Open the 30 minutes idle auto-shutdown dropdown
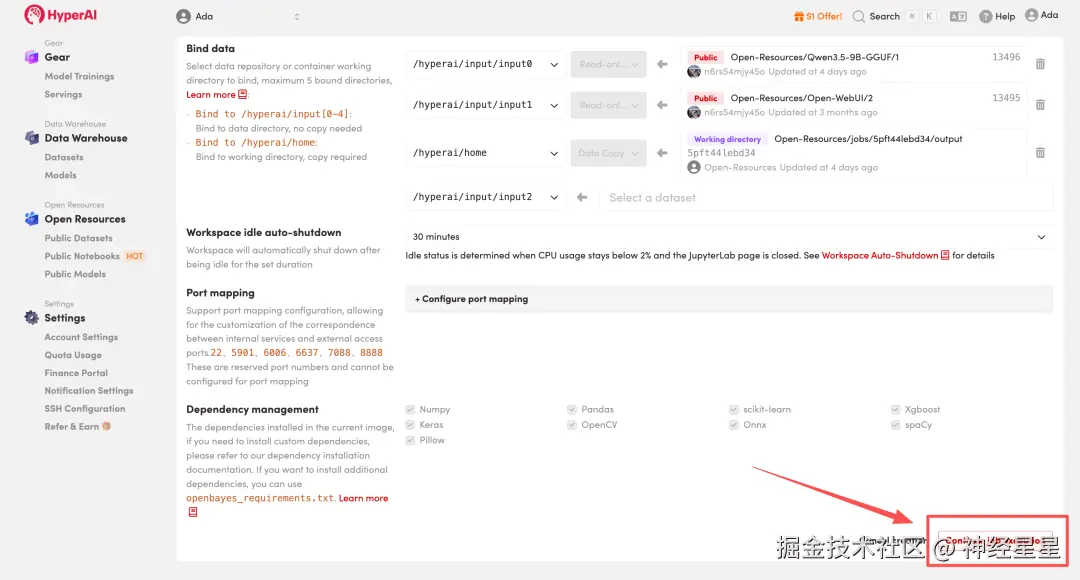 (x=729, y=236)
